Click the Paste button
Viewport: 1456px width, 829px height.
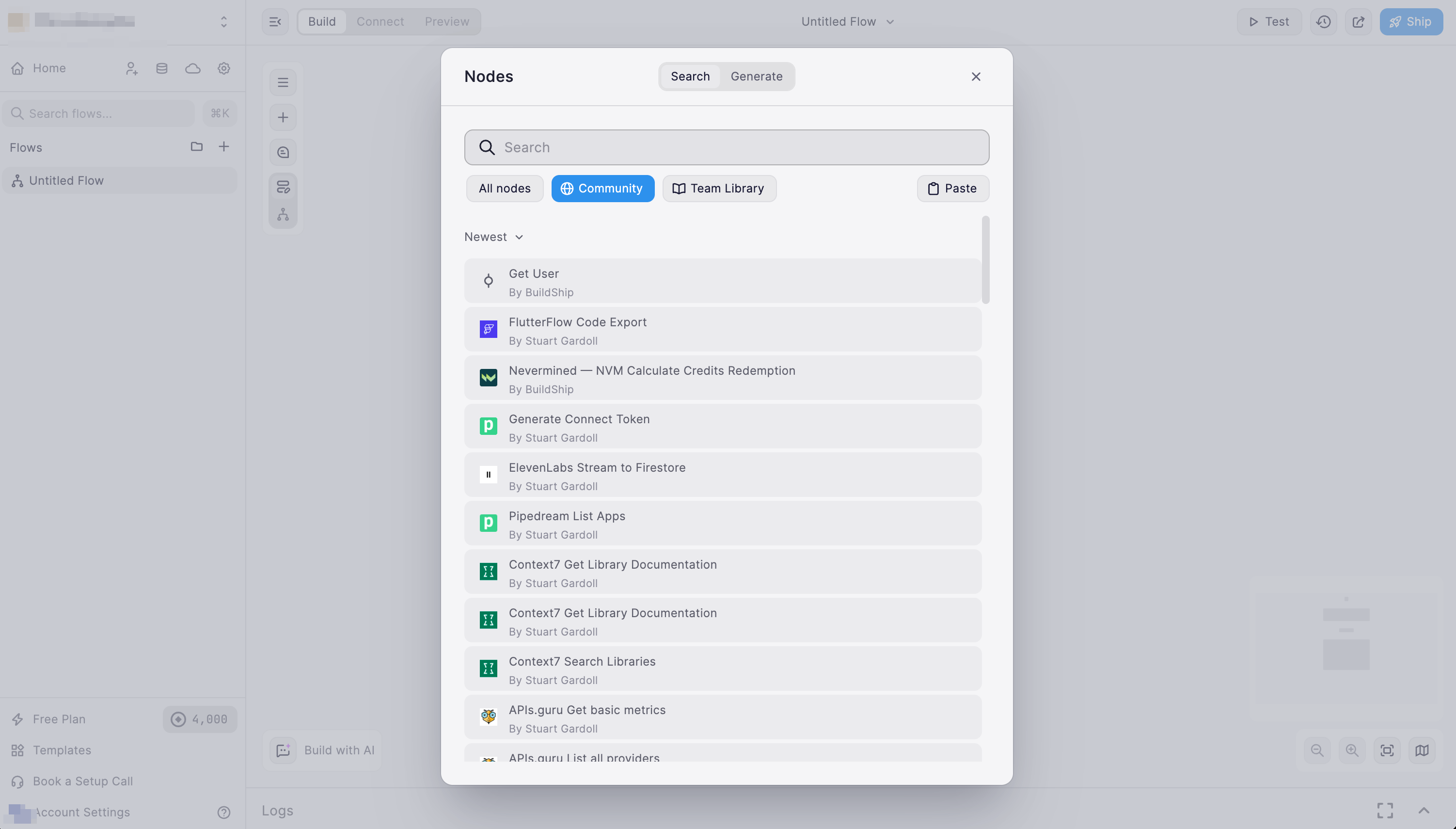[x=953, y=189]
